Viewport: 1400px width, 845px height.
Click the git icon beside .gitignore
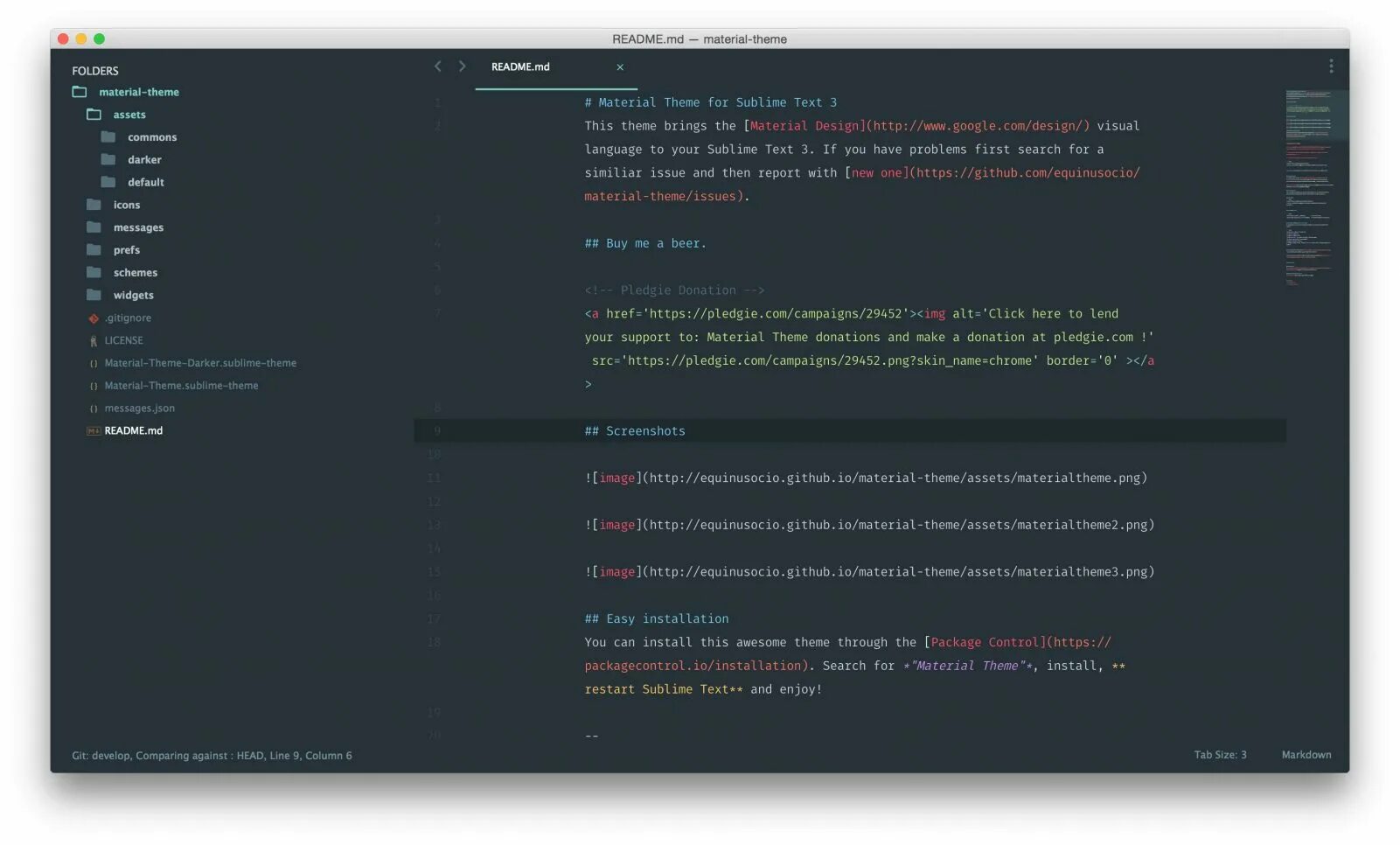coord(94,318)
